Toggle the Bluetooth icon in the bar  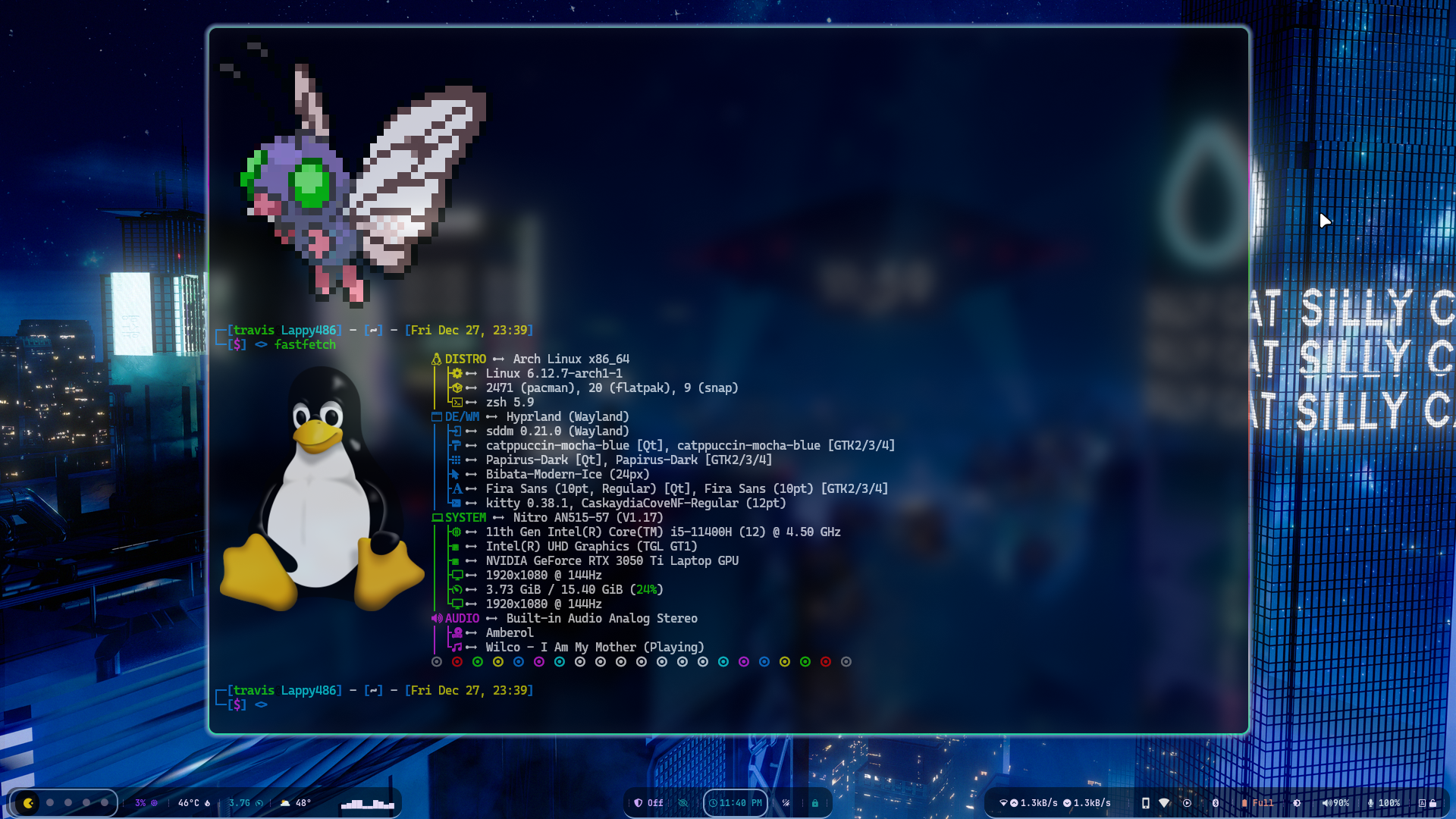click(x=1215, y=803)
